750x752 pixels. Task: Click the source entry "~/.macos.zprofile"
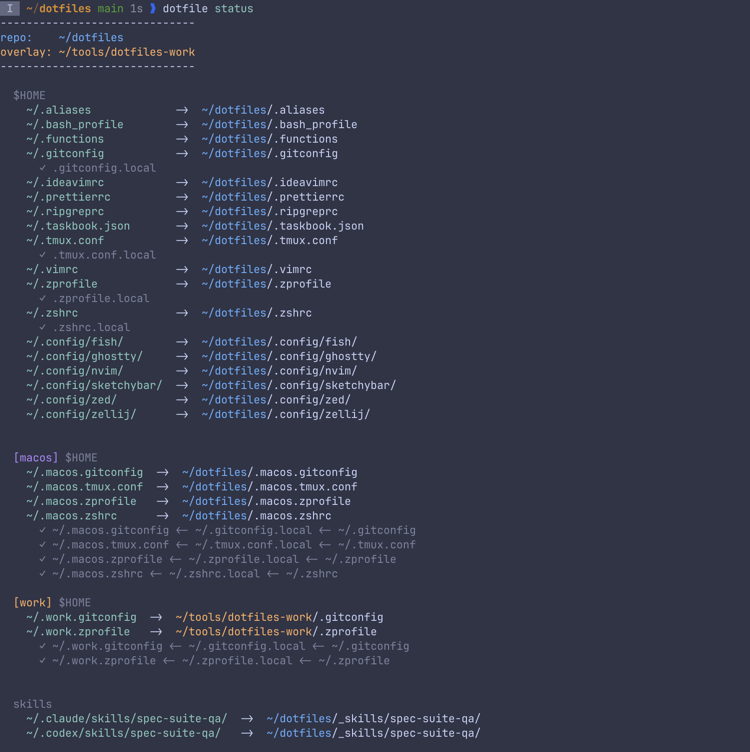coord(81,501)
